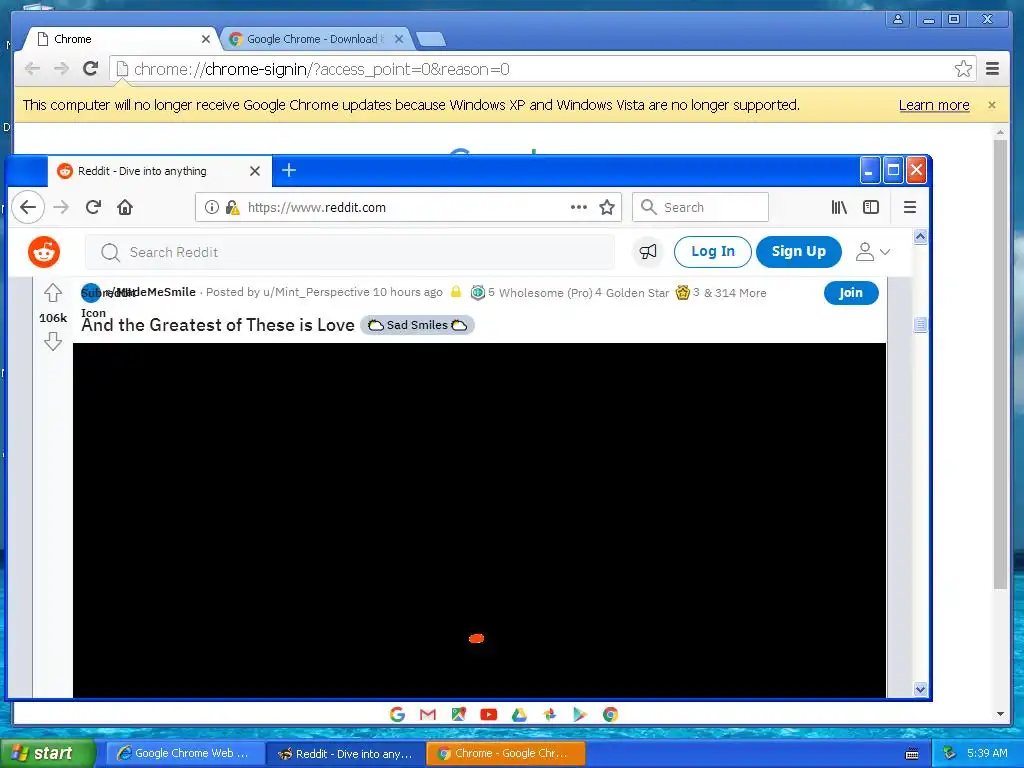Viewport: 1024px width, 768px height.
Task: Click the chrome://chrome-signin address bar
Action: pyautogui.click(x=543, y=69)
